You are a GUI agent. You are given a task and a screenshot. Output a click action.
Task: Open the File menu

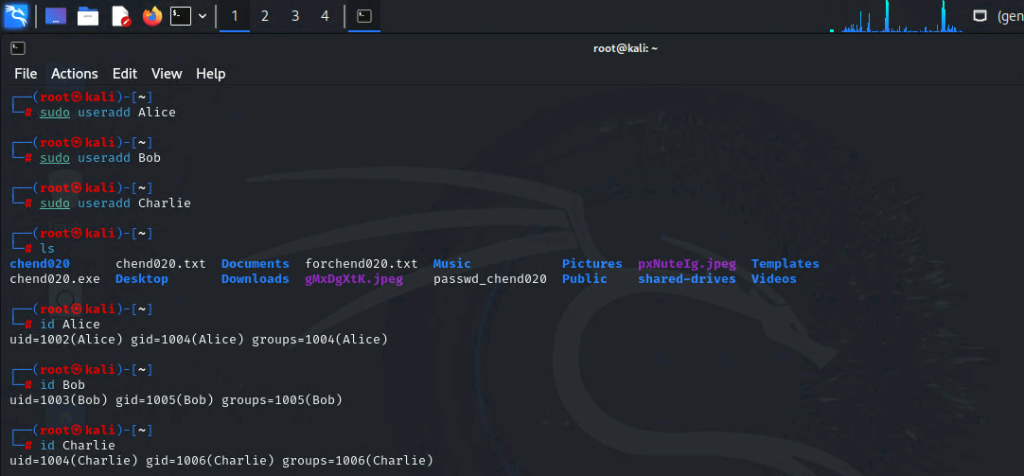(25, 74)
